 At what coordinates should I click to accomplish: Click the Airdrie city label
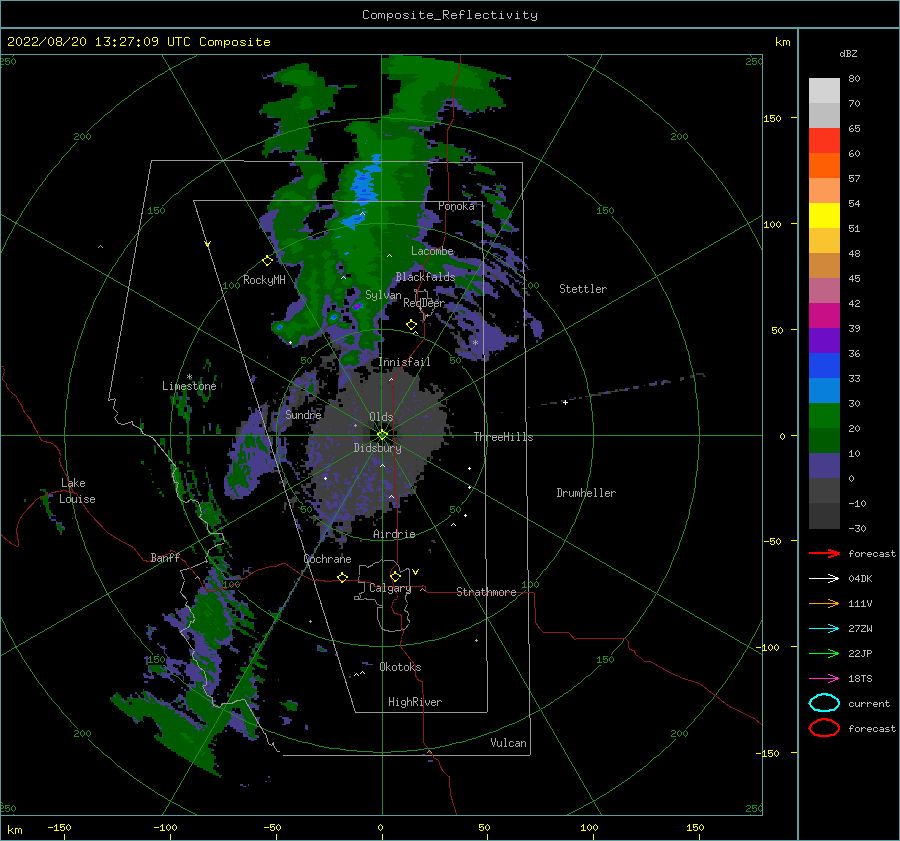tap(394, 534)
